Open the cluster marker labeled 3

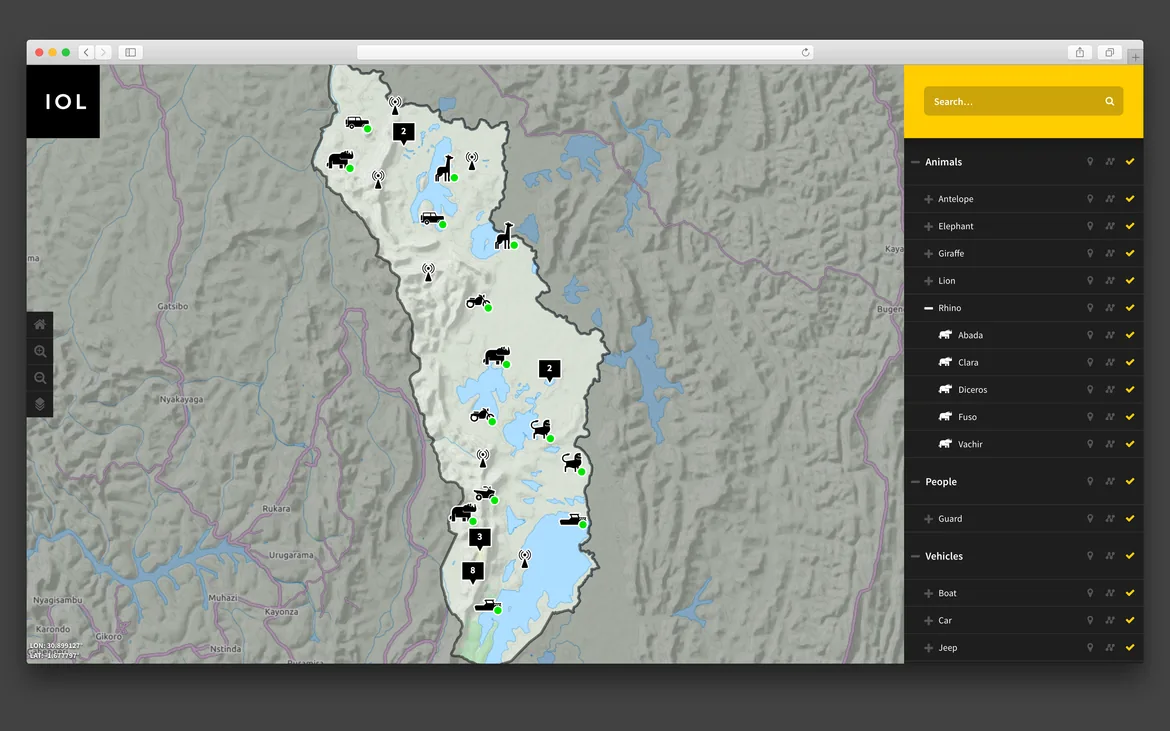[480, 538]
